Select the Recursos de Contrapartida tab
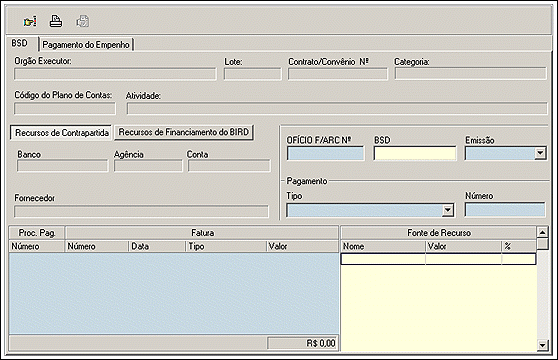This screenshot has height=360, width=558. pyautogui.click(x=62, y=133)
